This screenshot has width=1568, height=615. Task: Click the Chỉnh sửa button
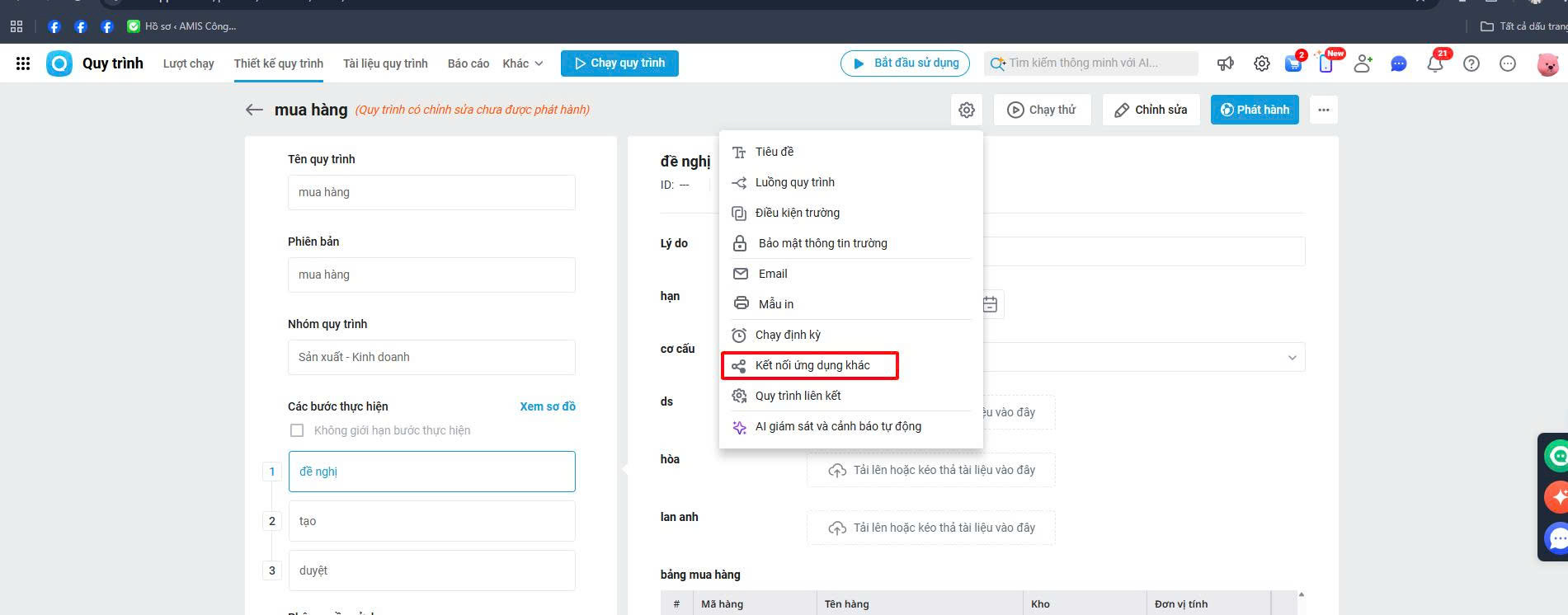1151,110
